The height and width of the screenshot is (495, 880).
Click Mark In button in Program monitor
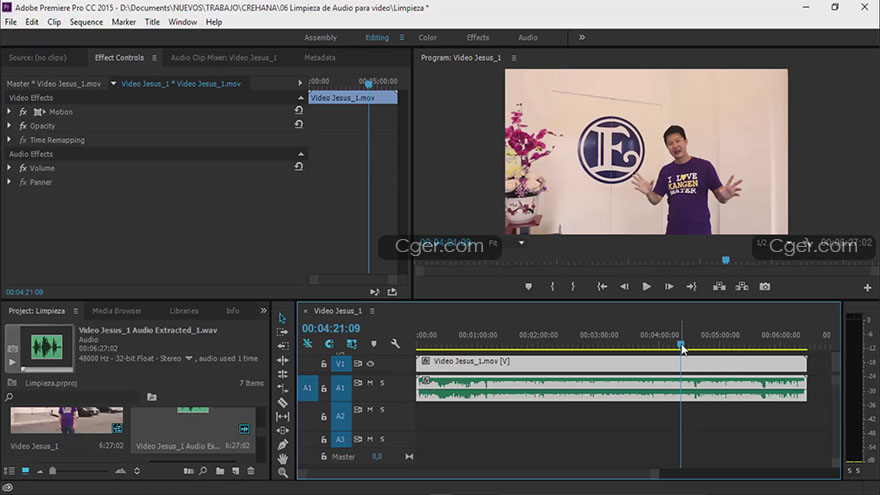coord(552,286)
